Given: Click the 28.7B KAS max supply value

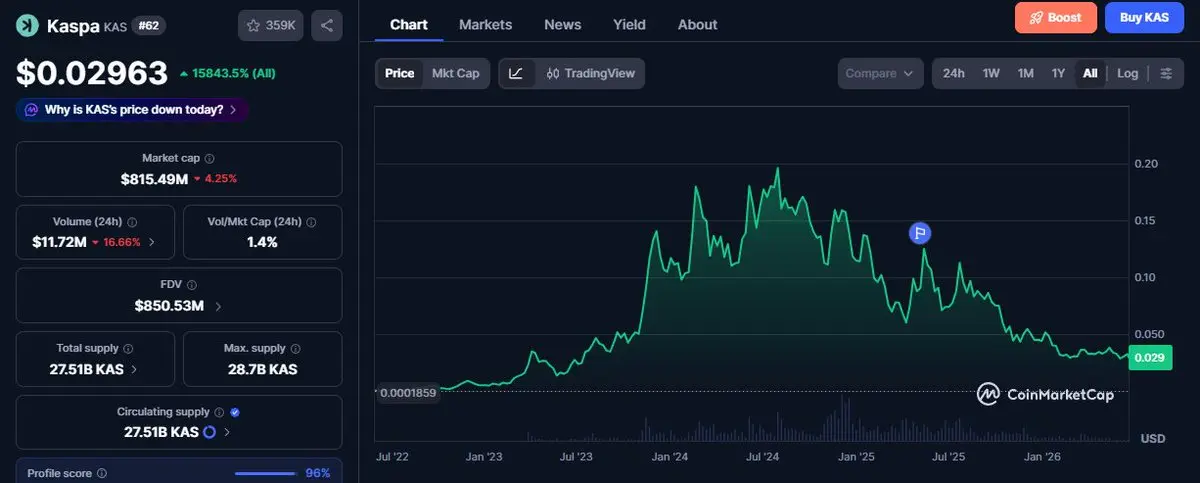Looking at the screenshot, I should coord(262,369).
